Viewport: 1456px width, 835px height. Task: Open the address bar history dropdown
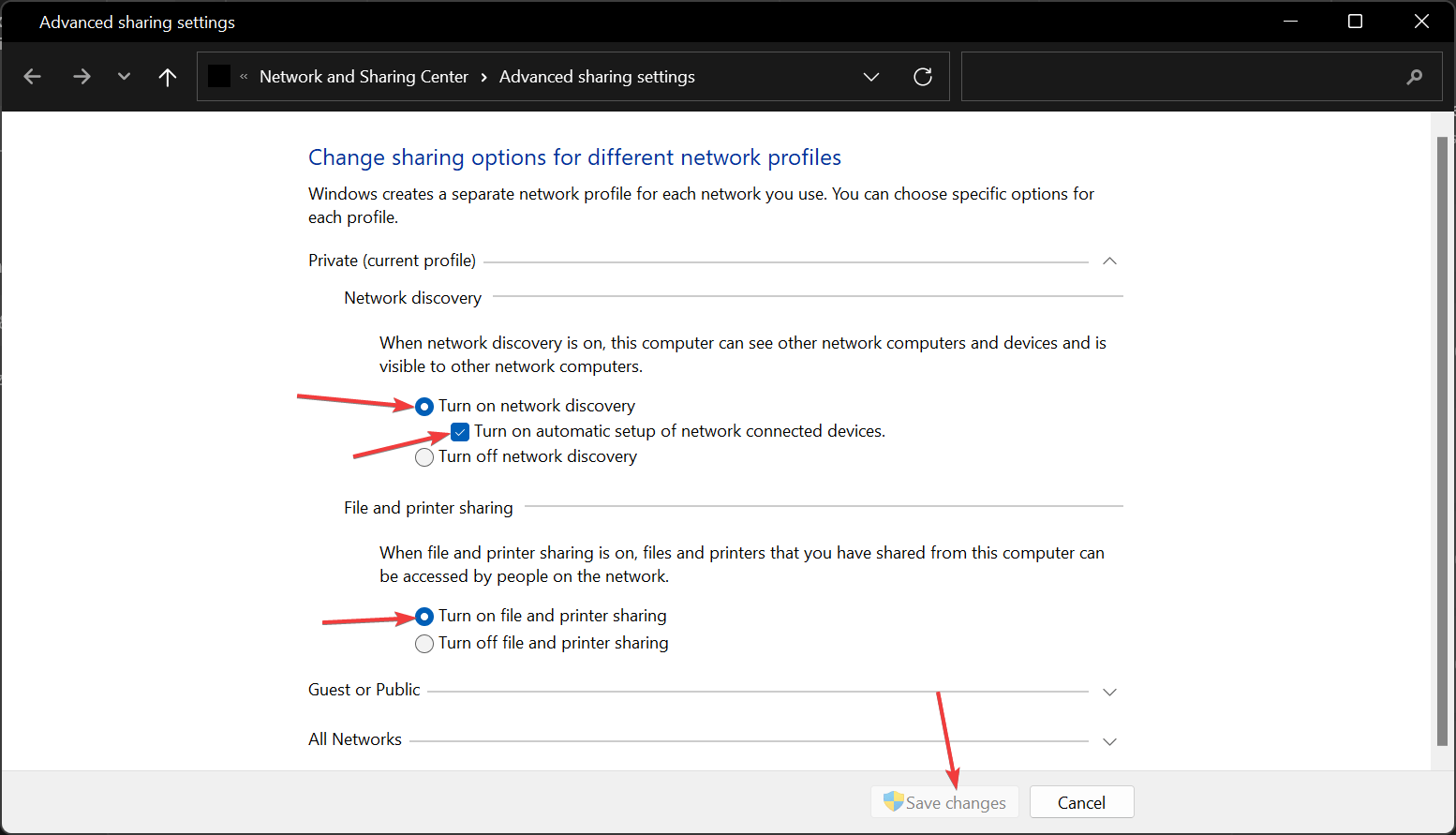click(x=871, y=77)
